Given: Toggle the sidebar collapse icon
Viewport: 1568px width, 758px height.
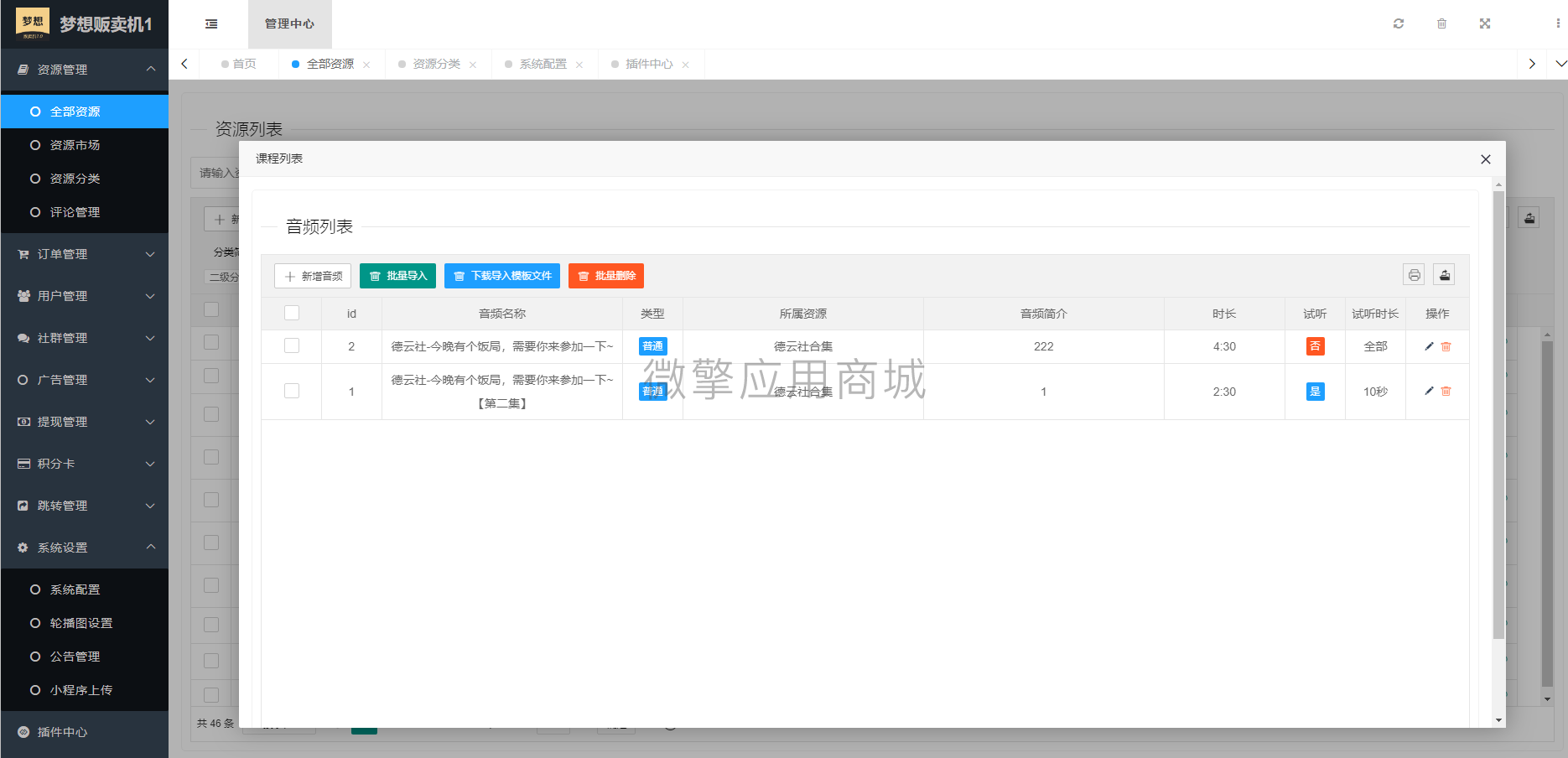Looking at the screenshot, I should [x=211, y=24].
